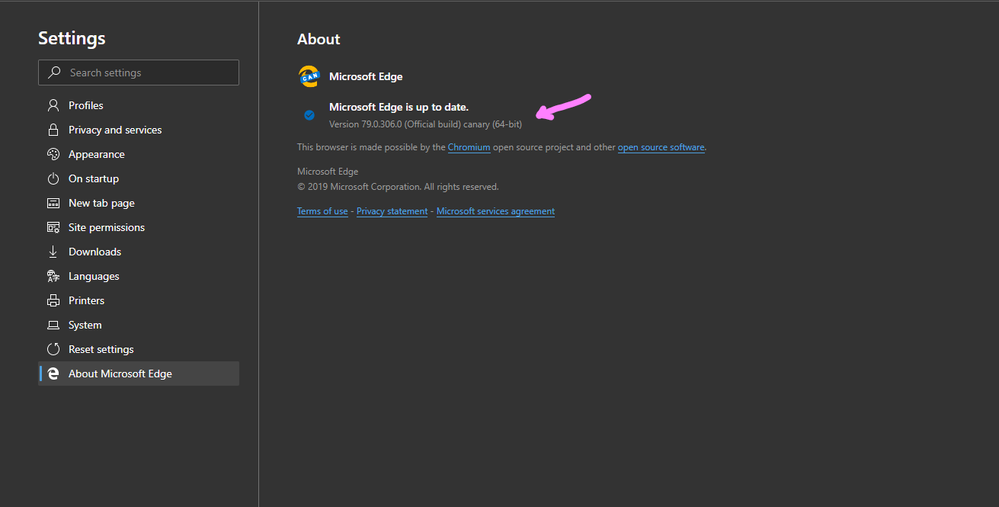Open the open source software link
Viewport: 999px width, 507px height.
(x=661, y=147)
